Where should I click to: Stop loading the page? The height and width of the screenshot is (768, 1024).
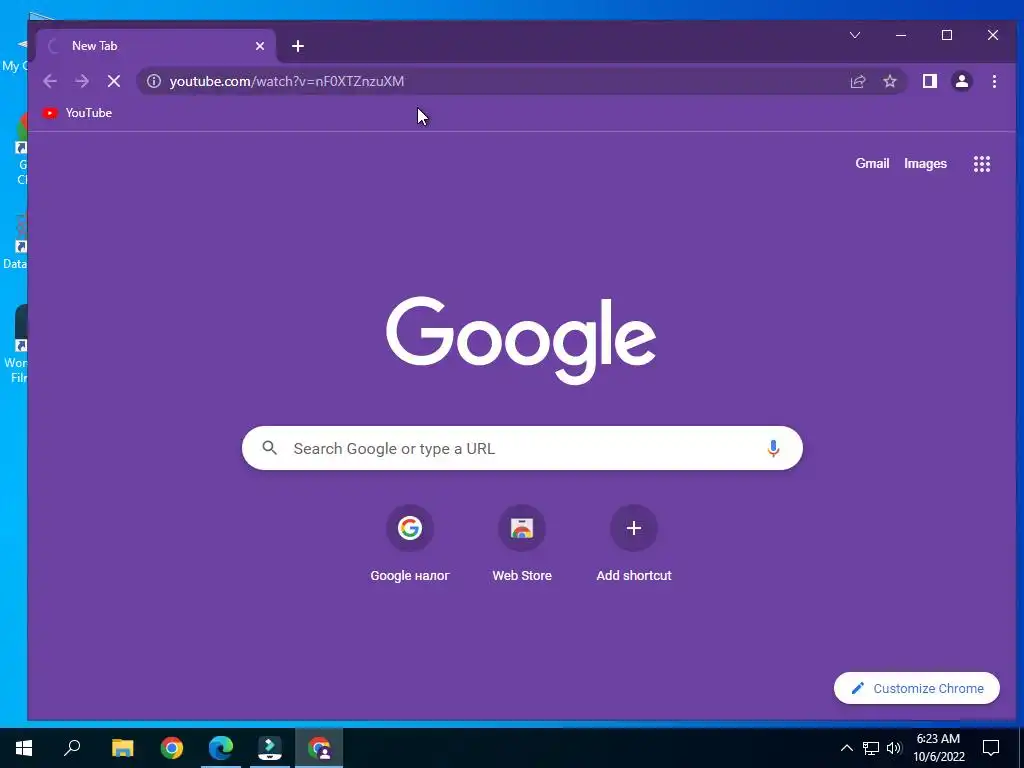[114, 81]
